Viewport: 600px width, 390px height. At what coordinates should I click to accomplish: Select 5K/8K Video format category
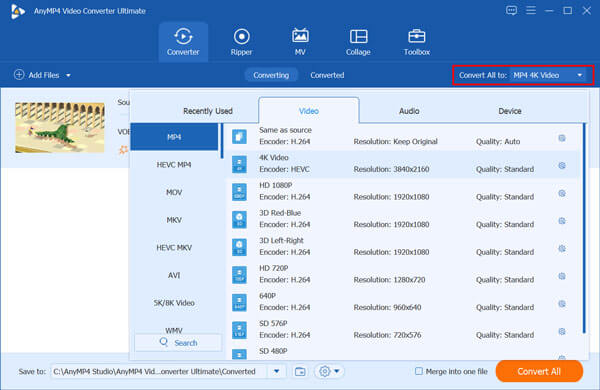click(174, 303)
